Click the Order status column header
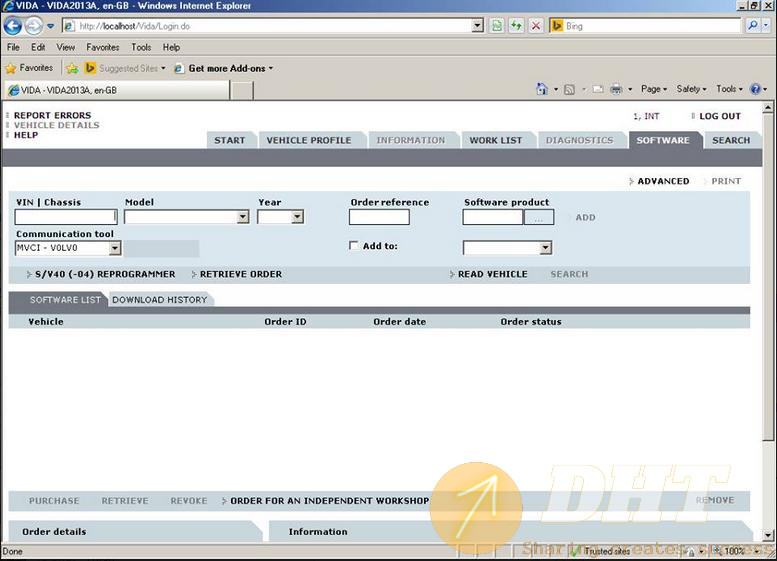Viewport: 777px width, 561px height. pyautogui.click(x=531, y=322)
